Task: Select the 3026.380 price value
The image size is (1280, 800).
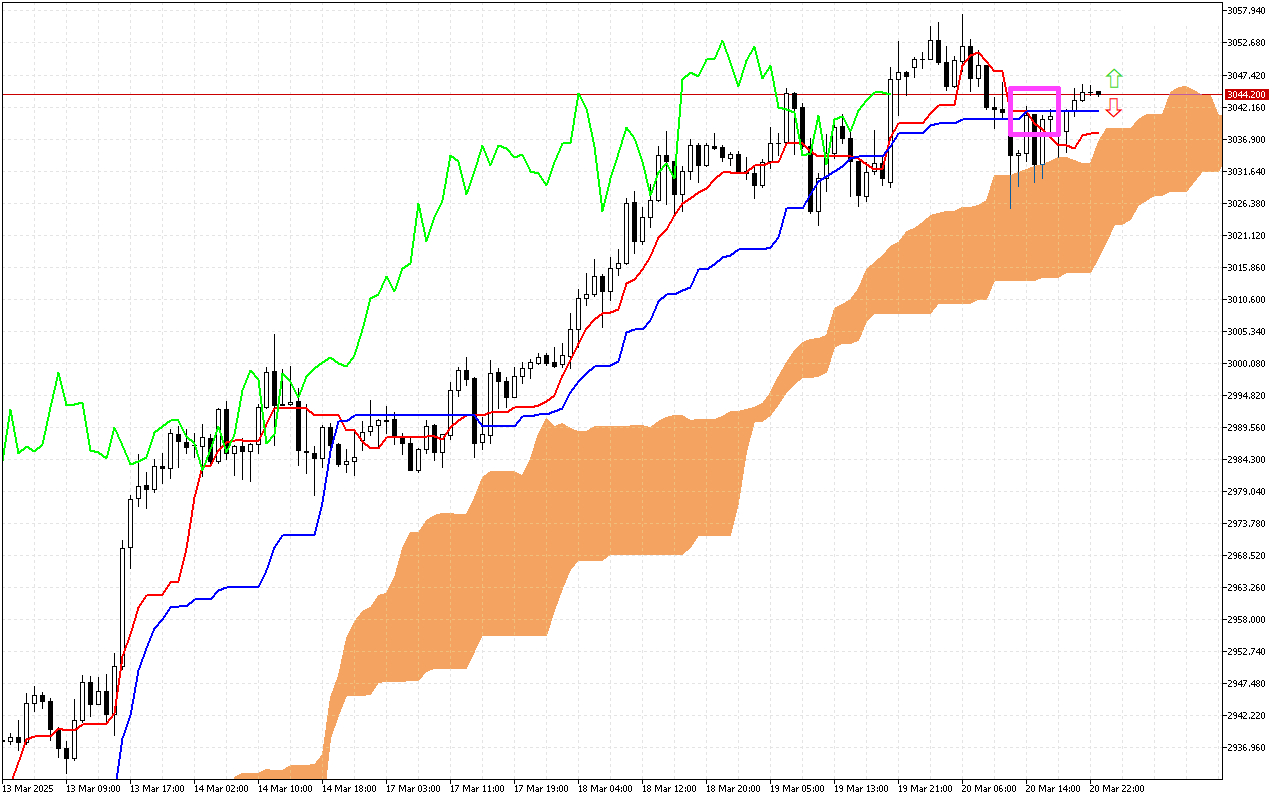Action: 1247,203
